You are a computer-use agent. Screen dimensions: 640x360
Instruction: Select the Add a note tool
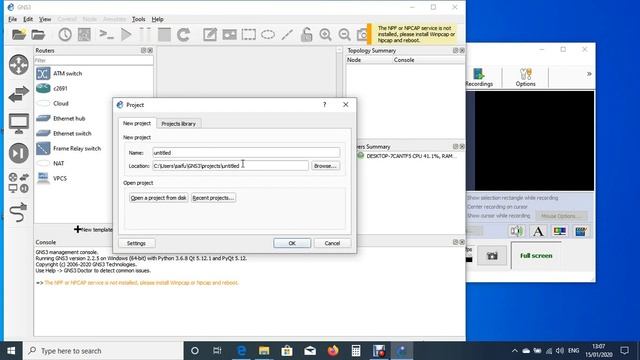(210, 34)
